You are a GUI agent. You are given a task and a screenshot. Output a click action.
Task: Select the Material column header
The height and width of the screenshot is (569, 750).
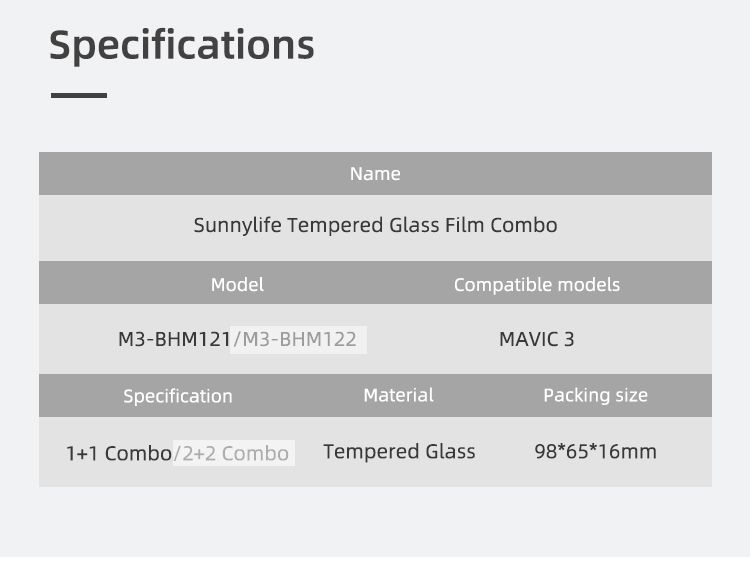point(398,395)
